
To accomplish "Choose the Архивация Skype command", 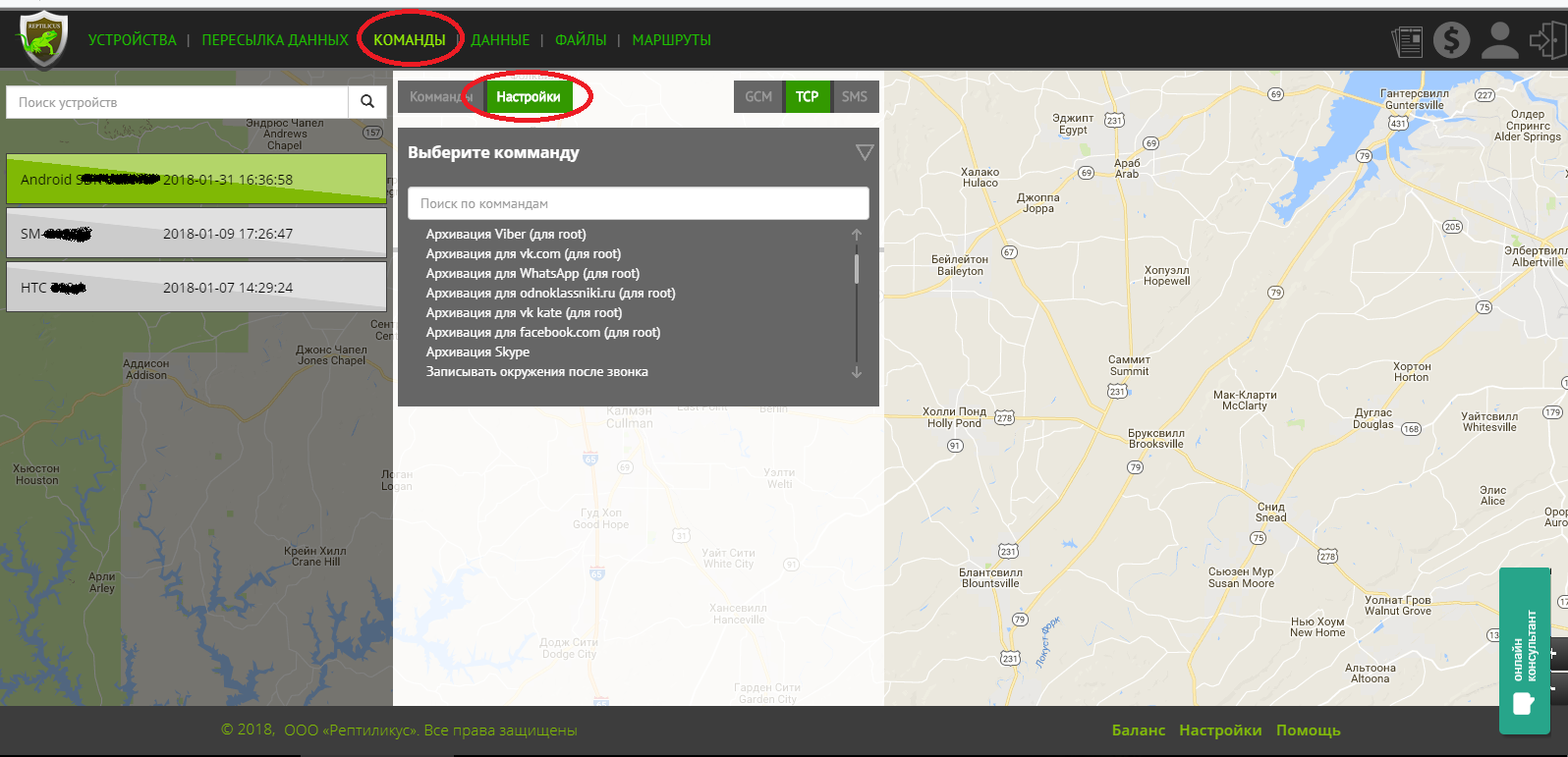I will click(477, 351).
